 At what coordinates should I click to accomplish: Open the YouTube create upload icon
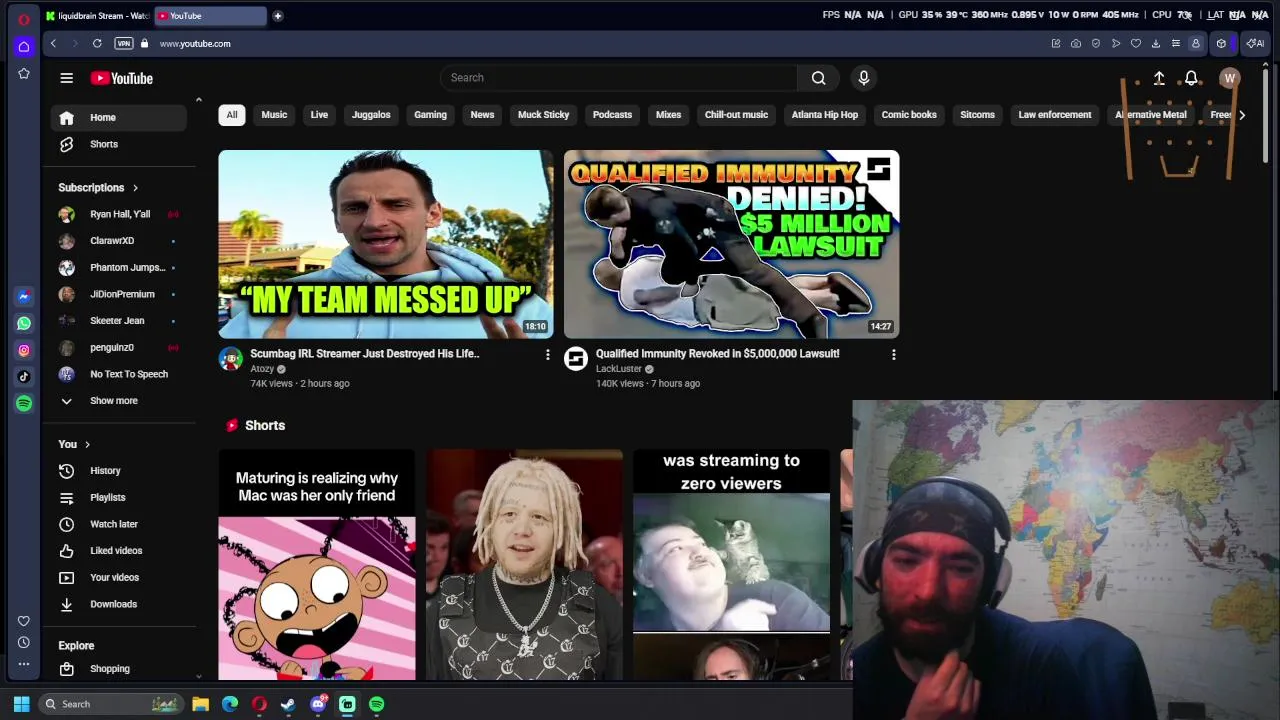[1159, 78]
